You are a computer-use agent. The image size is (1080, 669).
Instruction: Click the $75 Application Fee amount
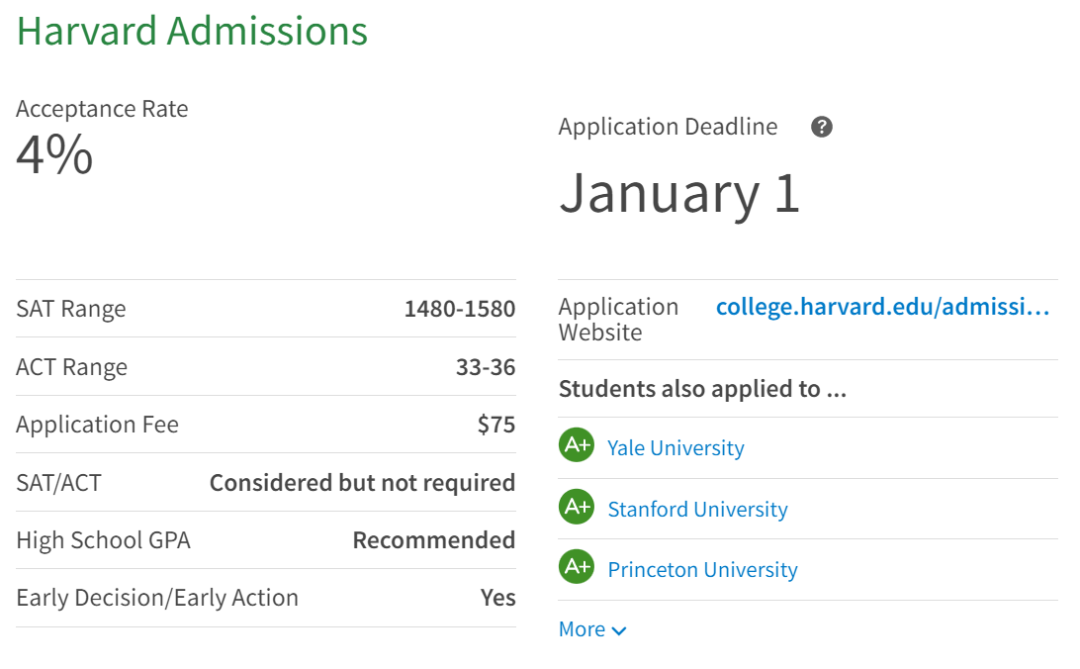496,425
